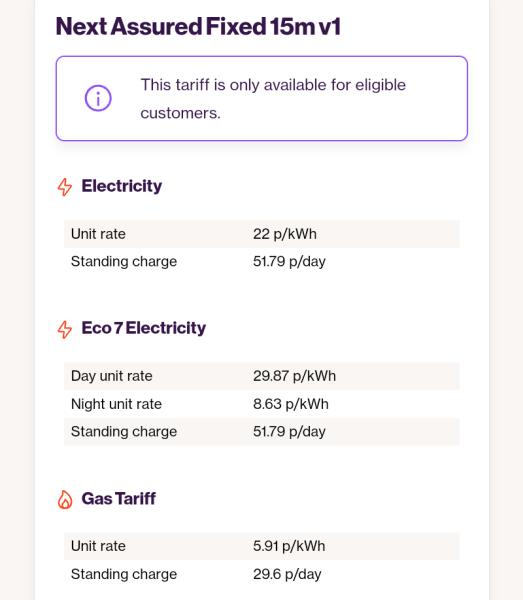The height and width of the screenshot is (600, 523).
Task: Select the 22 p/kWh electricity unit rate
Action: pos(285,234)
